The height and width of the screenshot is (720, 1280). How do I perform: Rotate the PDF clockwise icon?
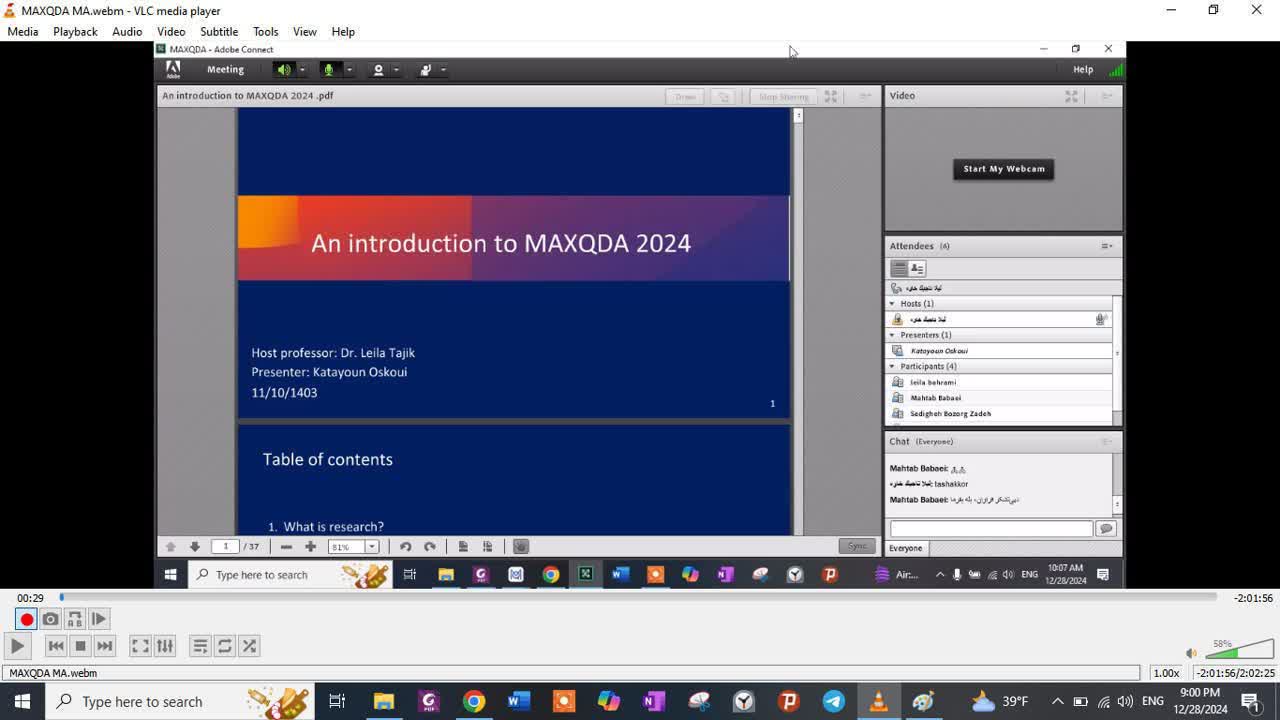coord(430,547)
